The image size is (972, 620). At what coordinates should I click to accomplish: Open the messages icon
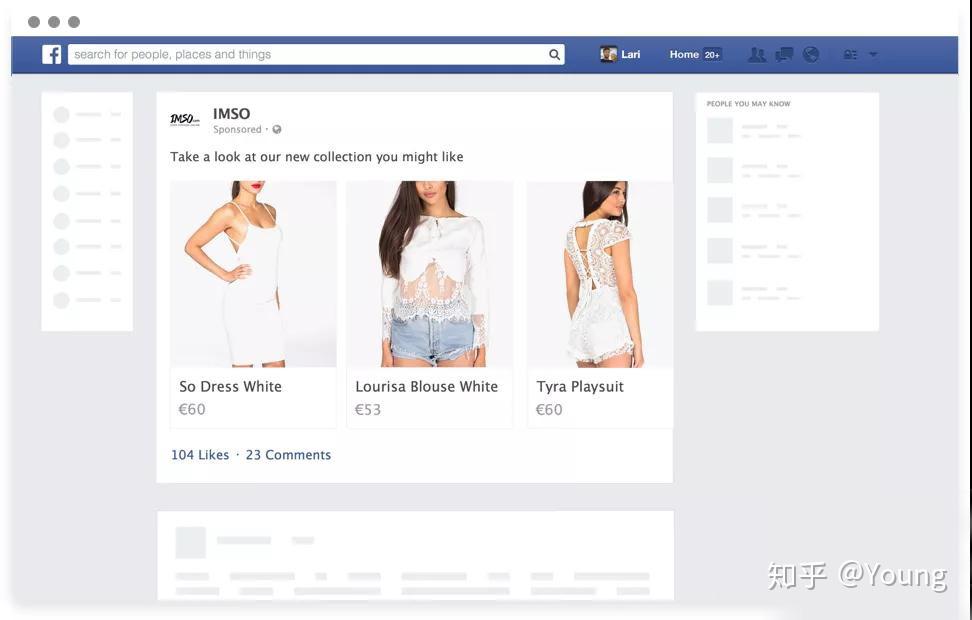784,55
